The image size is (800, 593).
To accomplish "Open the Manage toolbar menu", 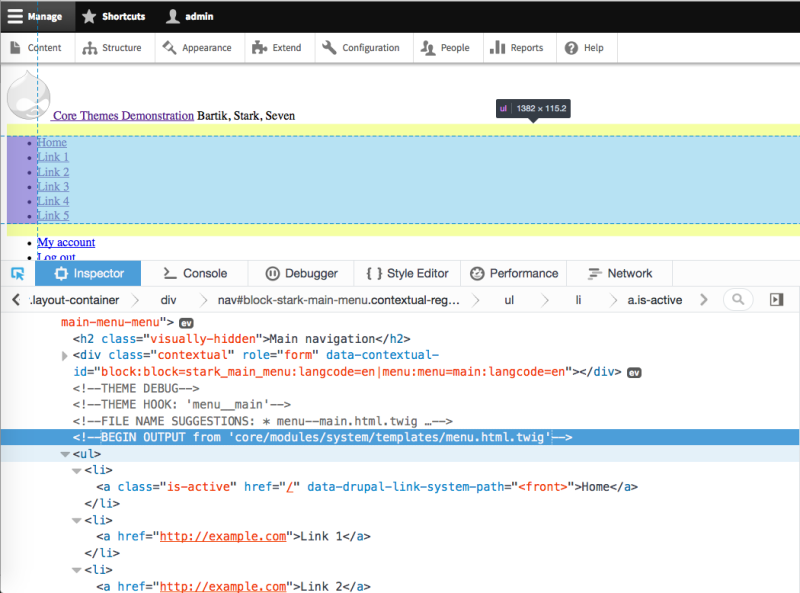I will (38, 16).
